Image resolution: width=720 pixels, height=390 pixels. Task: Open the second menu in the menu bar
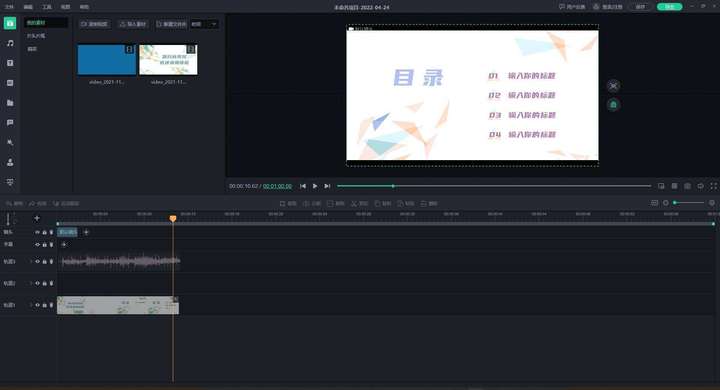(28, 7)
